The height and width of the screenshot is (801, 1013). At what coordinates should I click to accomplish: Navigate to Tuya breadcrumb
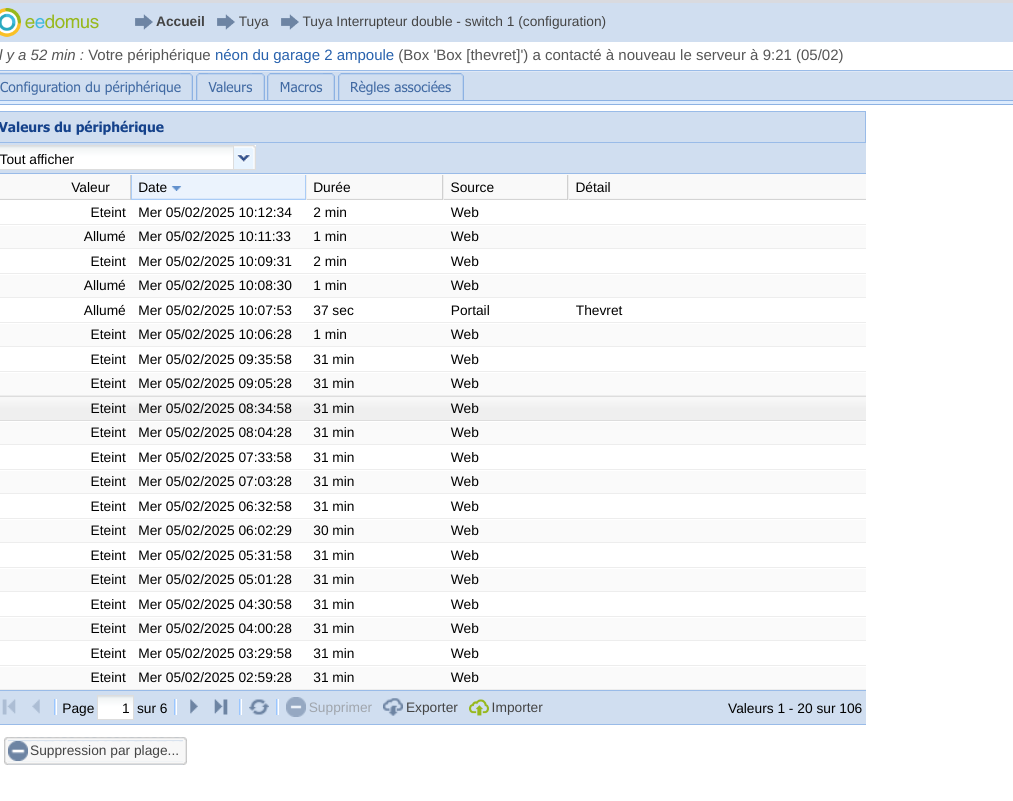tap(253, 21)
